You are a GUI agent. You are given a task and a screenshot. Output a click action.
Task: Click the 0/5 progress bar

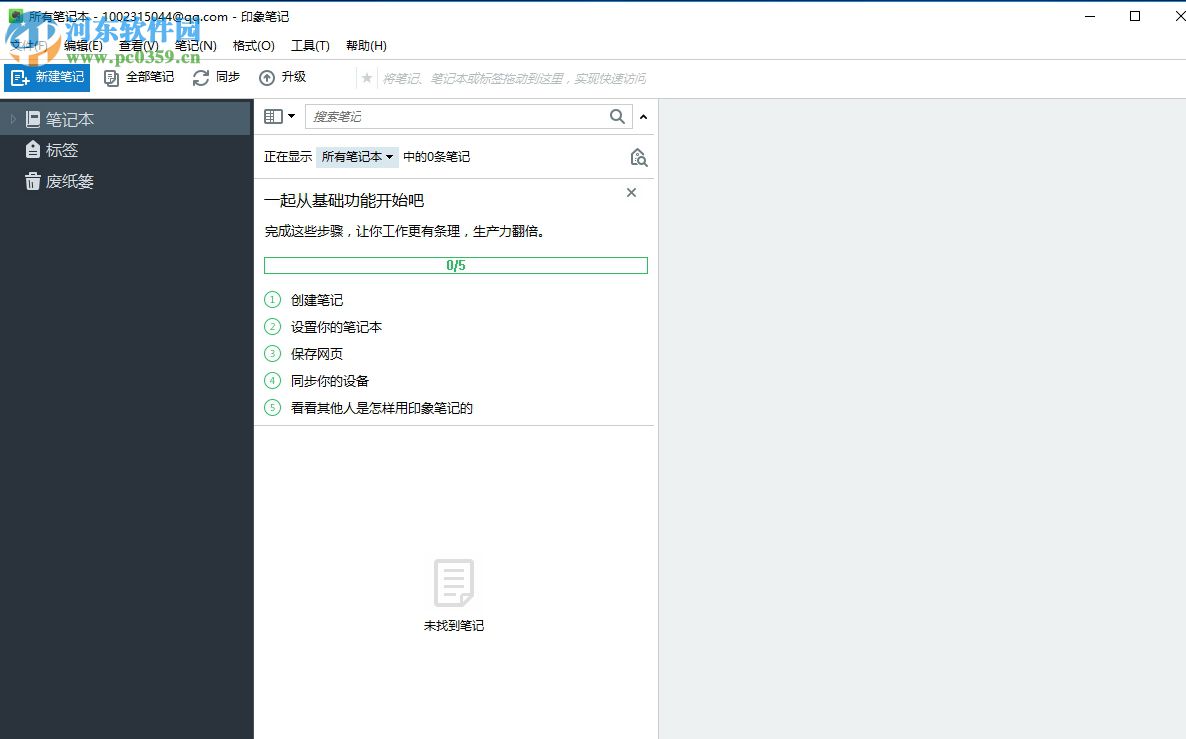click(455, 265)
